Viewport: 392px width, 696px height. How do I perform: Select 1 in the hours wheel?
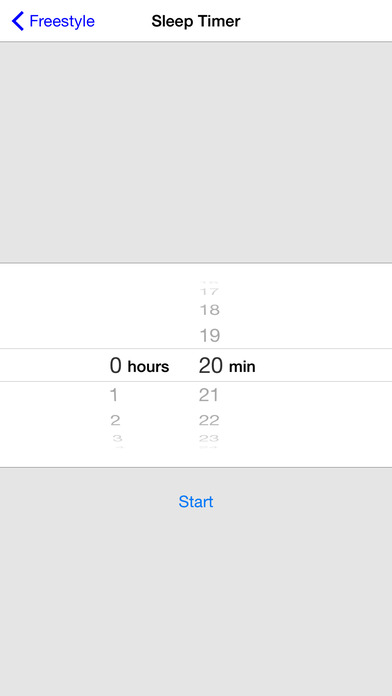coord(114,395)
